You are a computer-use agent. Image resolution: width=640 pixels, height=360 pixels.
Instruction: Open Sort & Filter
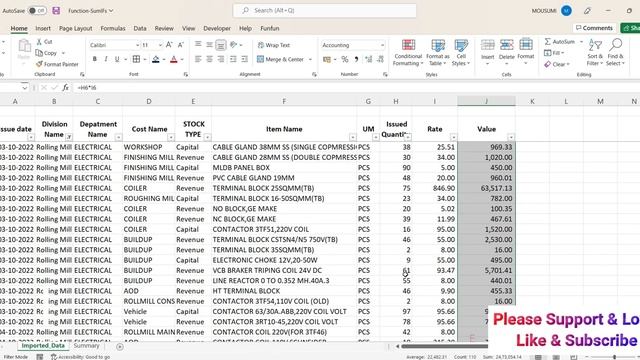595,52
